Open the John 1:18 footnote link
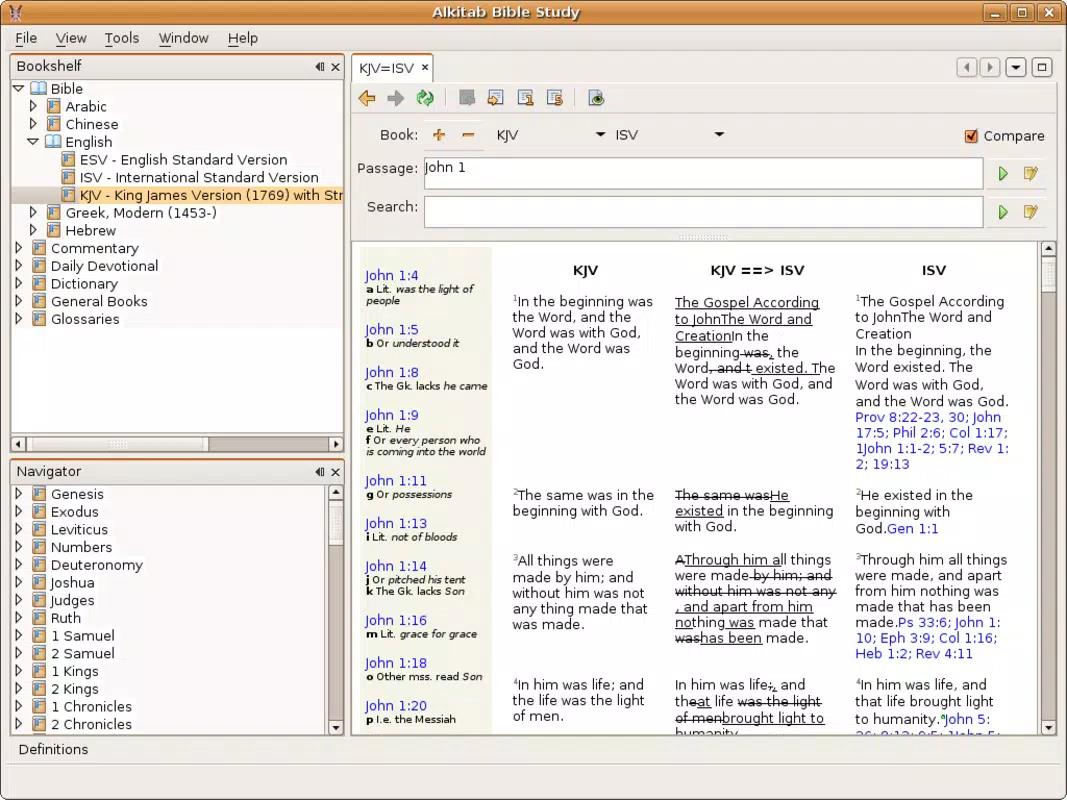 click(395, 663)
